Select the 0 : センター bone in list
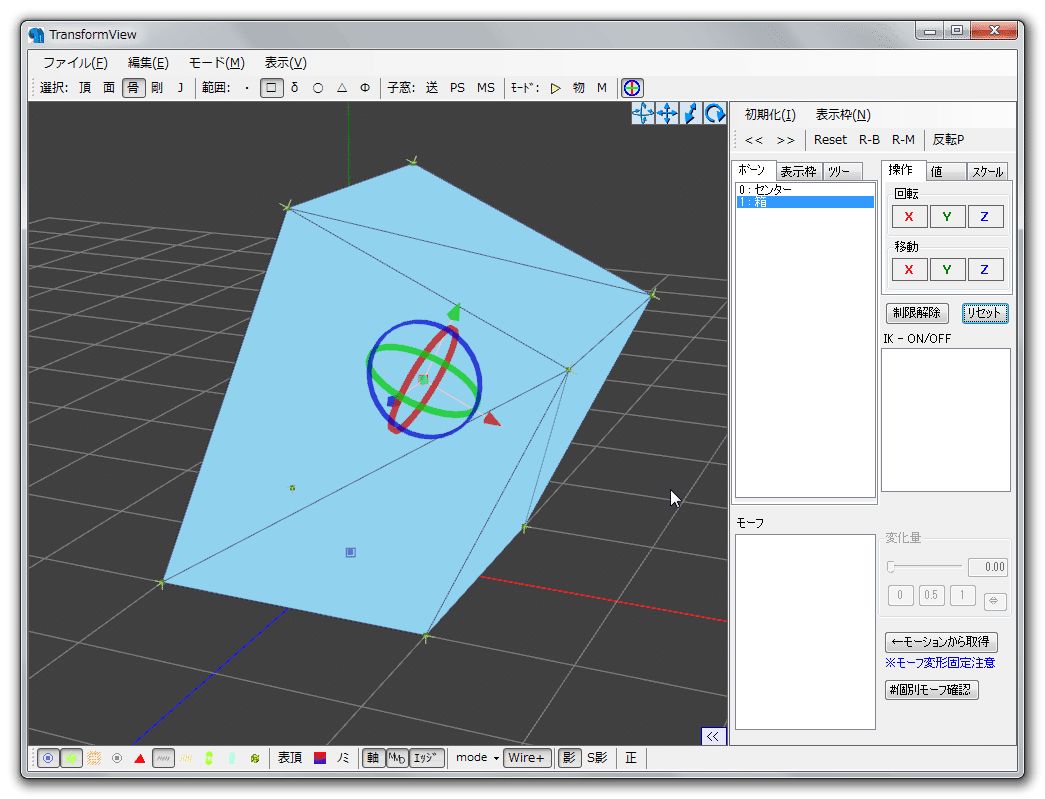Screen dimensions: 1045x799 (765, 189)
